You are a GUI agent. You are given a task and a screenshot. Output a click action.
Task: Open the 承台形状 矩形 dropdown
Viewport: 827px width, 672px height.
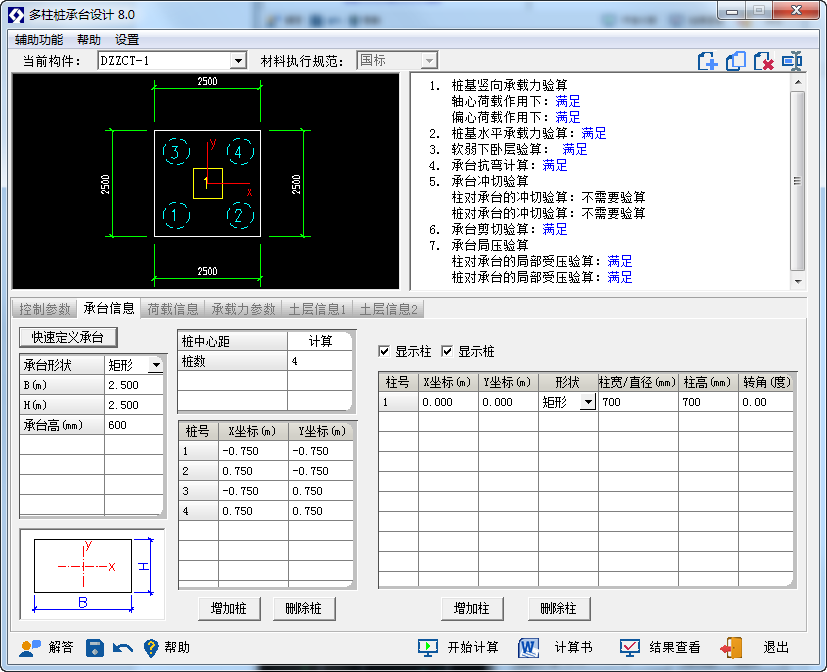pos(156,365)
